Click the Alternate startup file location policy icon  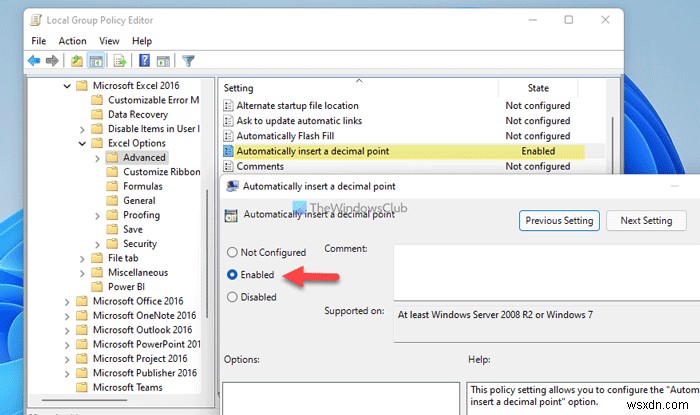228,106
